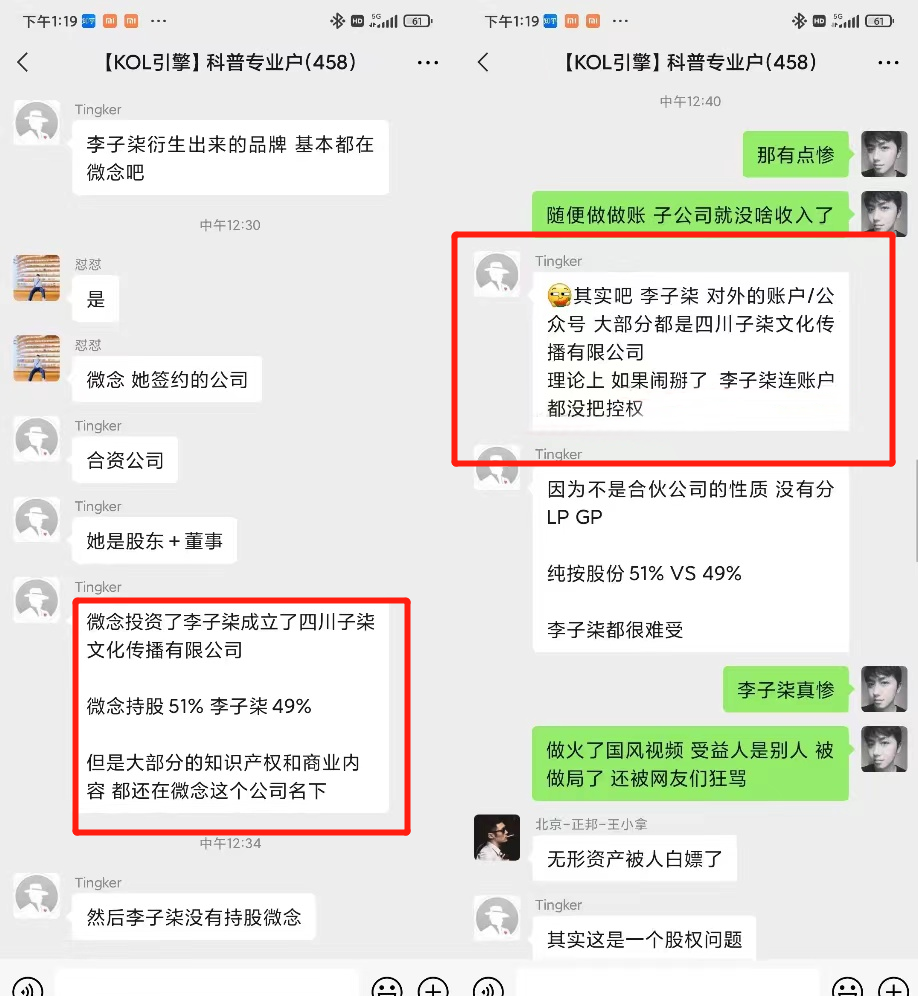Tap the avatar of 北京-正邦-王小拿
The width and height of the screenshot is (920, 996).
497,838
